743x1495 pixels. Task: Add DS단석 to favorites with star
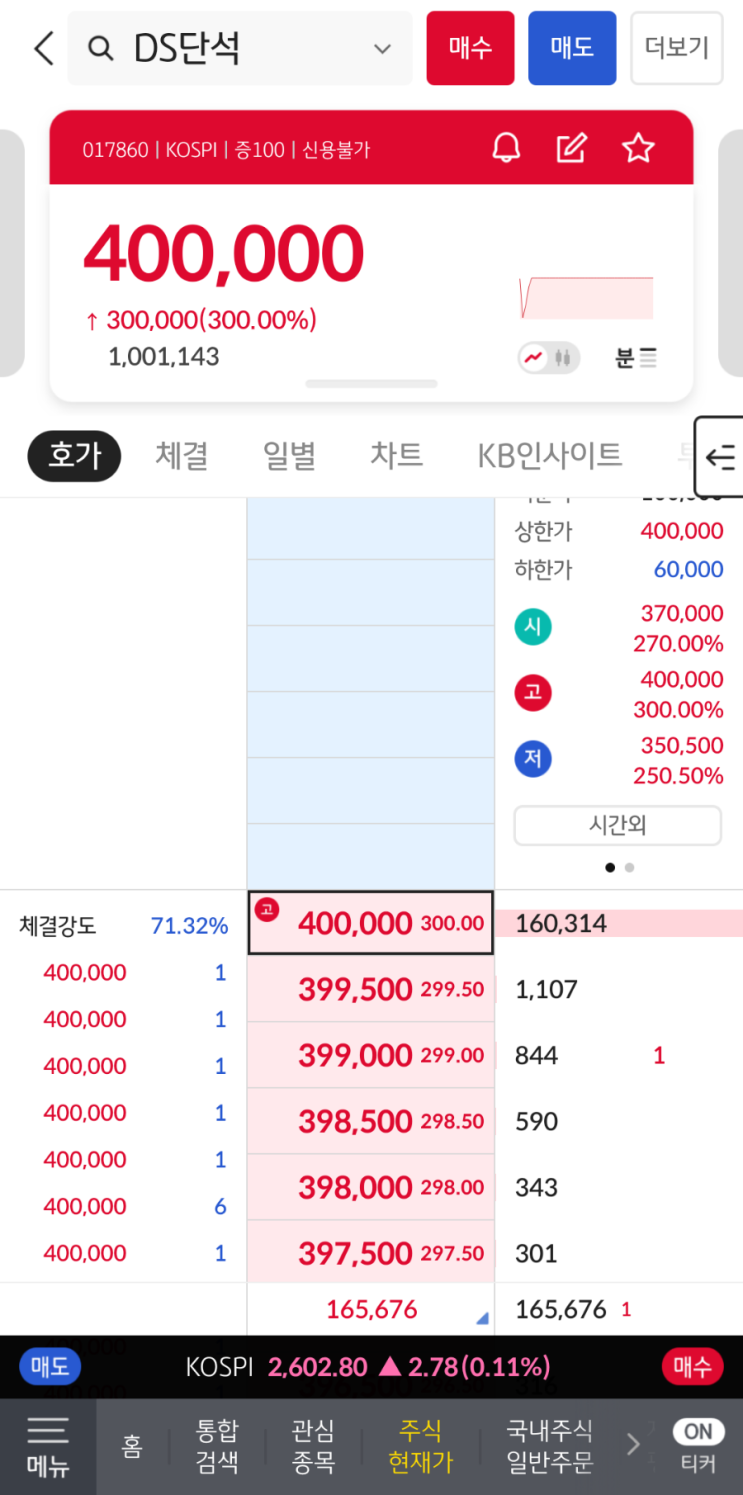click(x=638, y=149)
